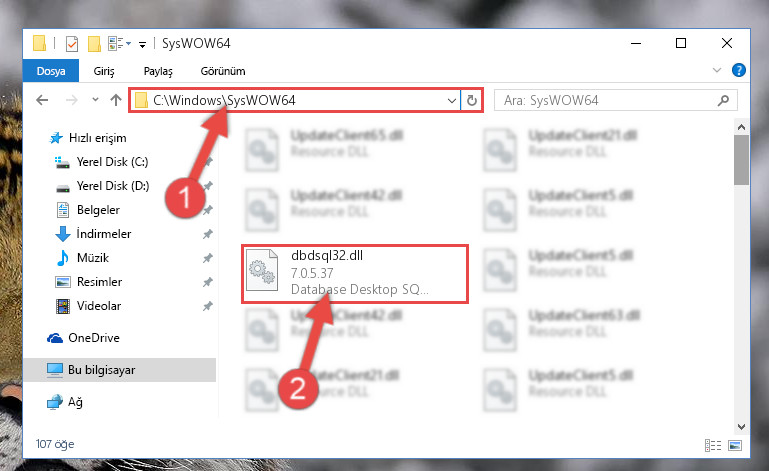This screenshot has height=471, width=769.
Task: Expand the ribbon with the chevron
Action: coord(717,70)
